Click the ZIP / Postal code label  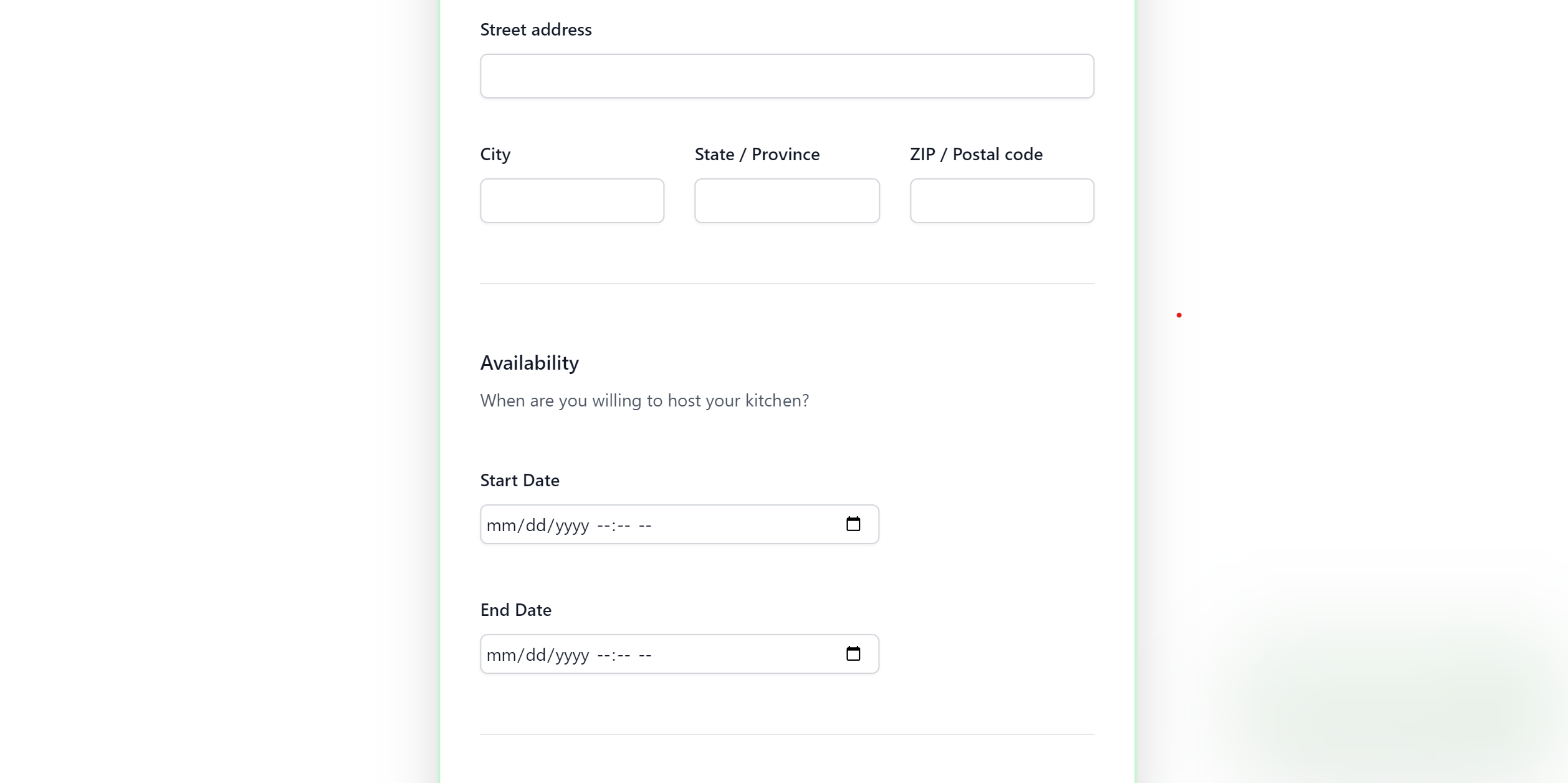[975, 155]
